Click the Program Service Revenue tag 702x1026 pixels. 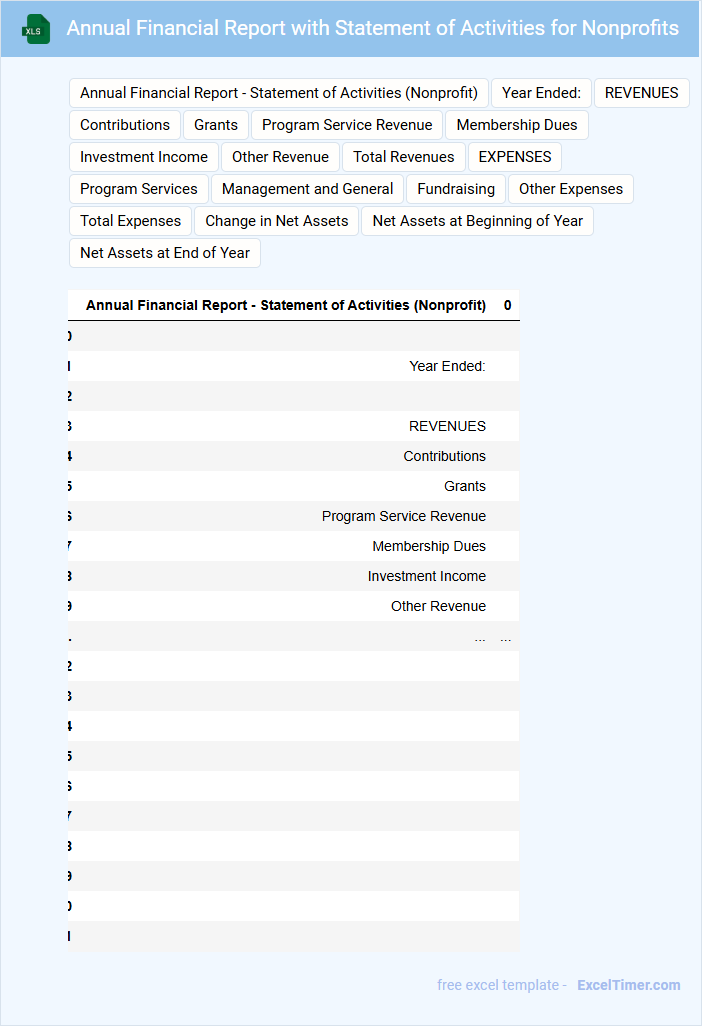pyautogui.click(x=347, y=125)
